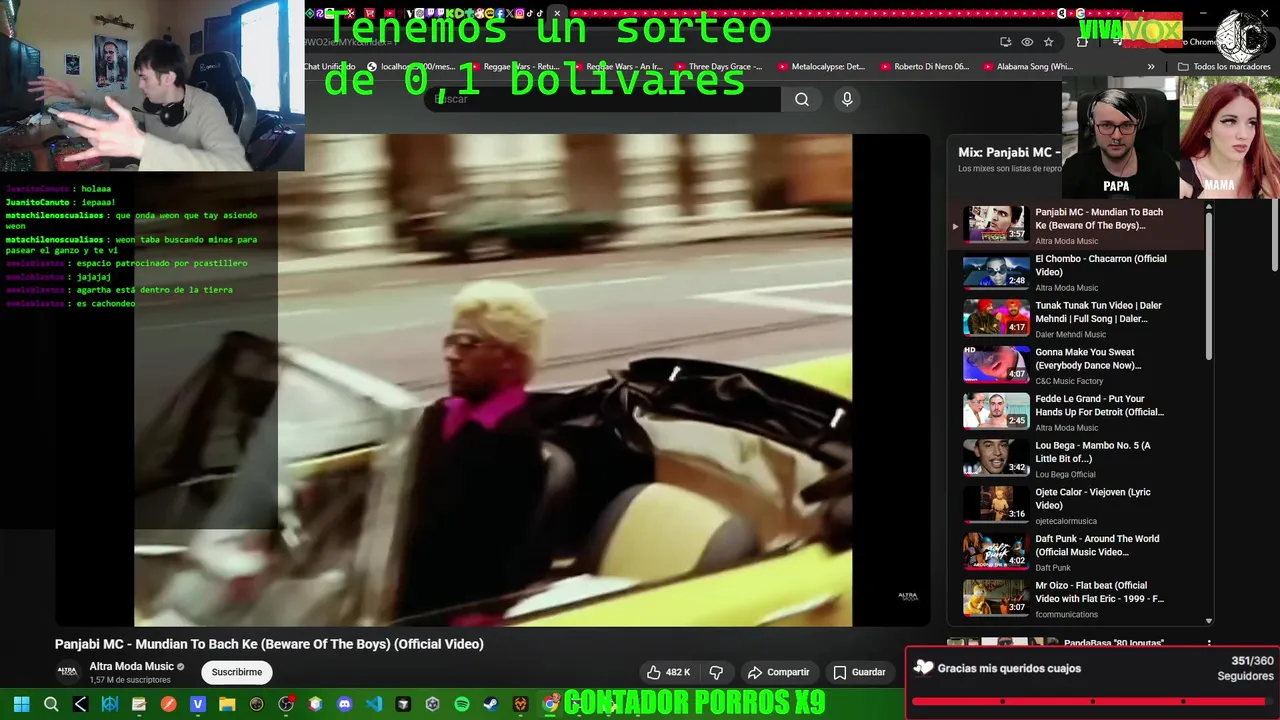This screenshot has width=1280, height=720.
Task: Play Tunak Tunak Tun video thumbnail
Action: coord(996,317)
